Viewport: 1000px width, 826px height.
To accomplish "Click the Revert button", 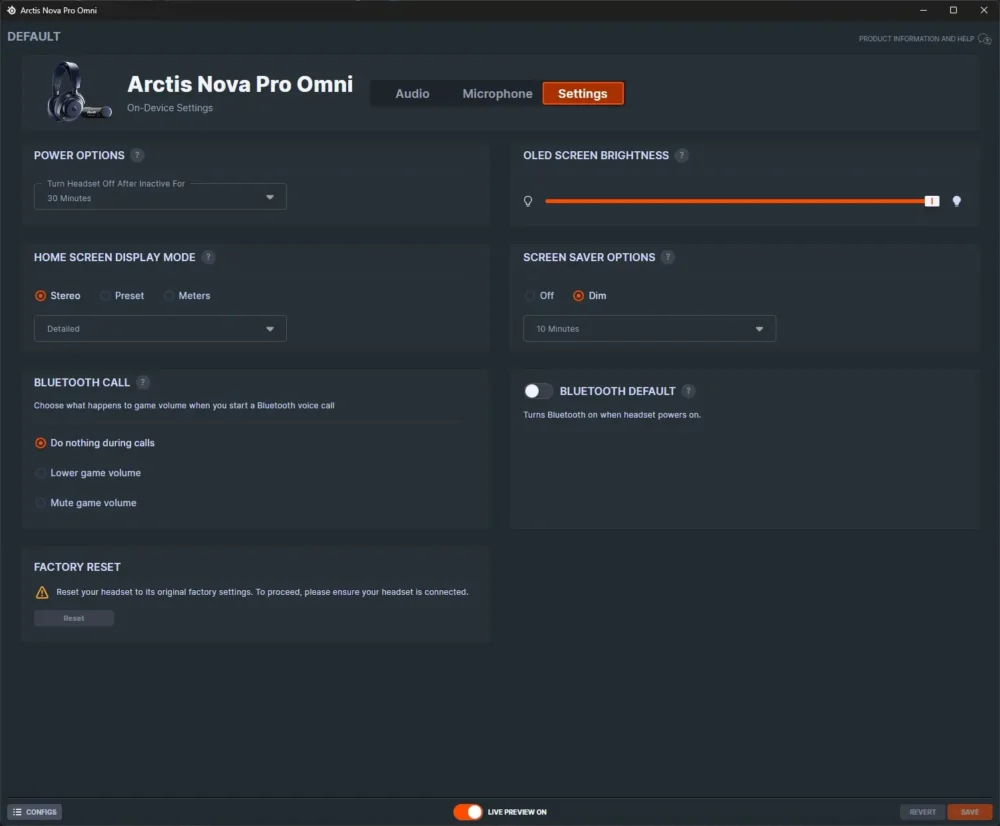I will [922, 812].
